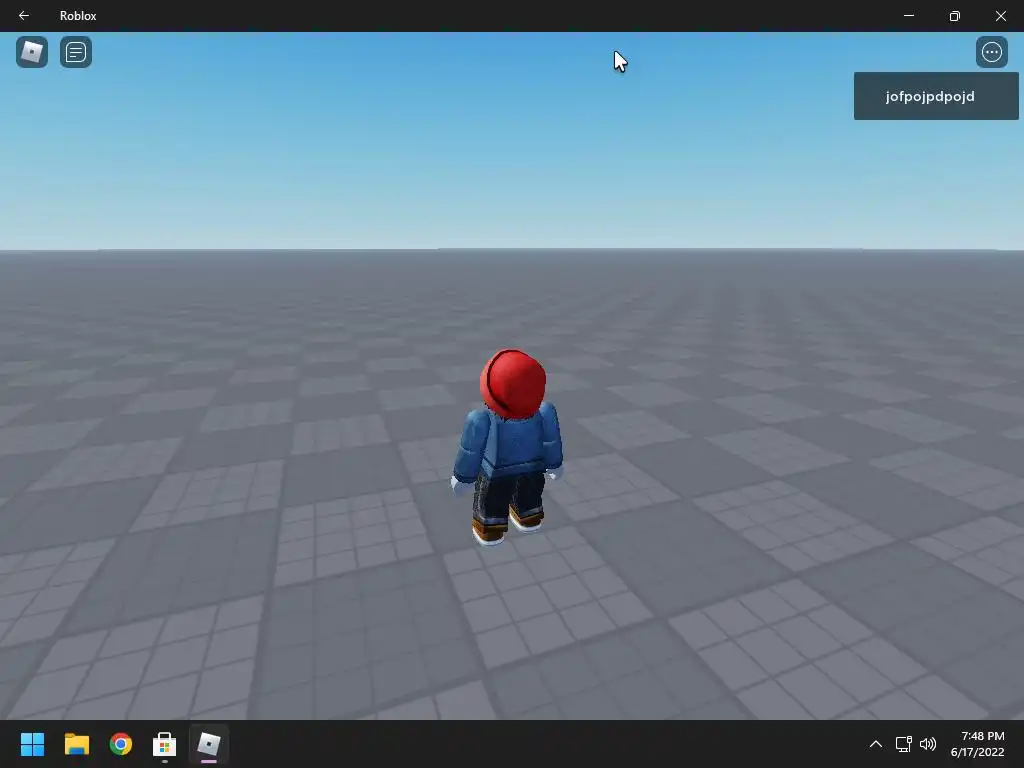1024x768 pixels.
Task: Open the three-dots more options button
Action: click(x=991, y=52)
